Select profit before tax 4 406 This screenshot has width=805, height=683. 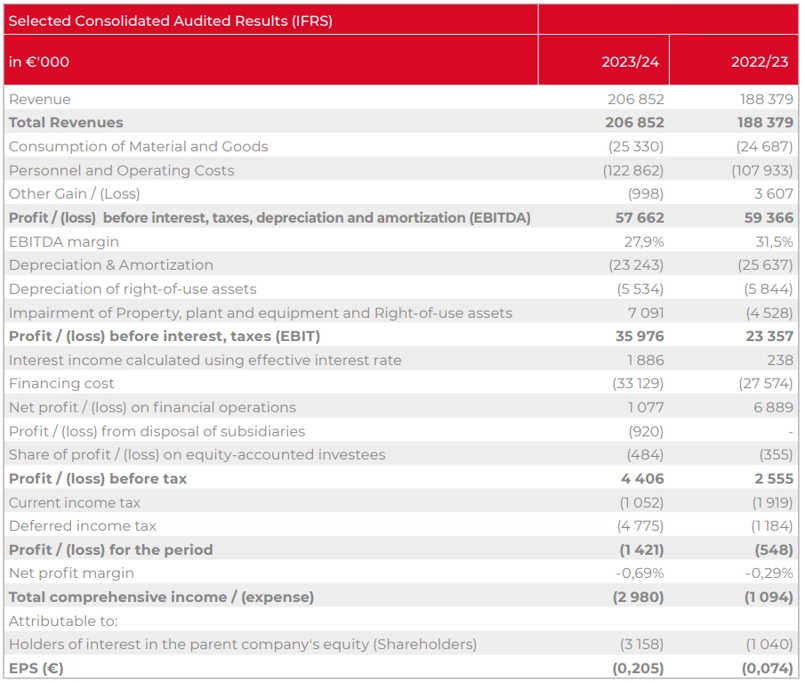coord(642,479)
